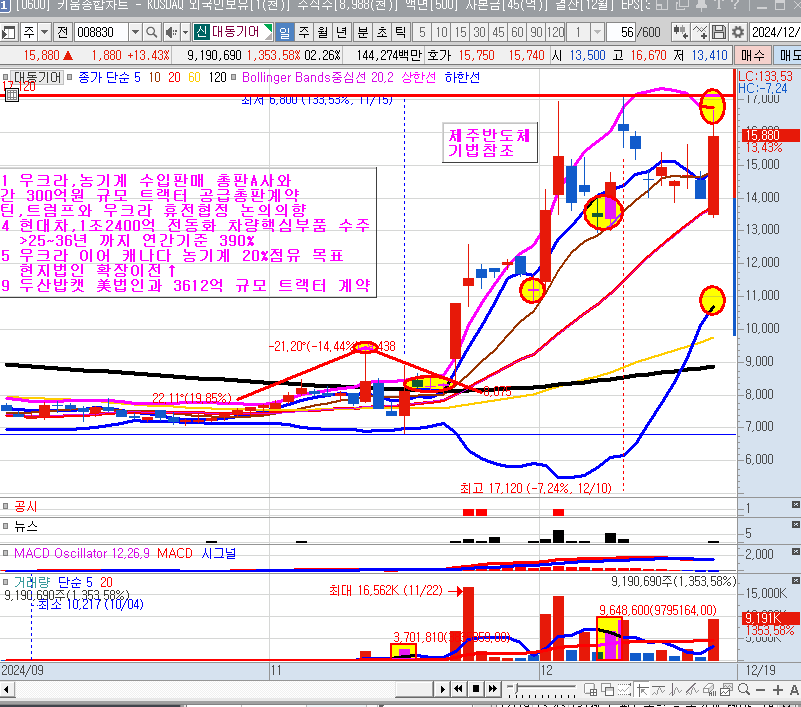Click the speaker sound icon
801x707 pixels.
169,32
